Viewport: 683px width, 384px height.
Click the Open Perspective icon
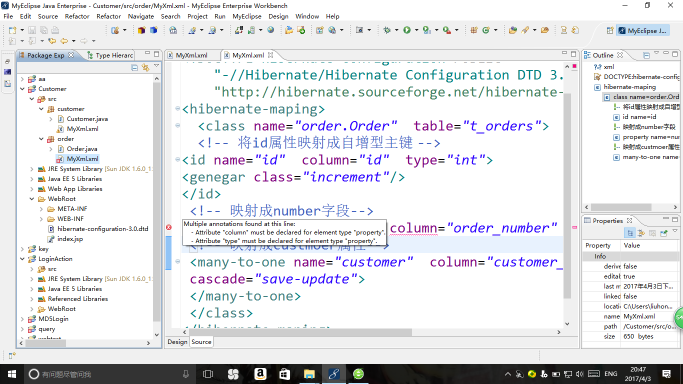pos(610,30)
